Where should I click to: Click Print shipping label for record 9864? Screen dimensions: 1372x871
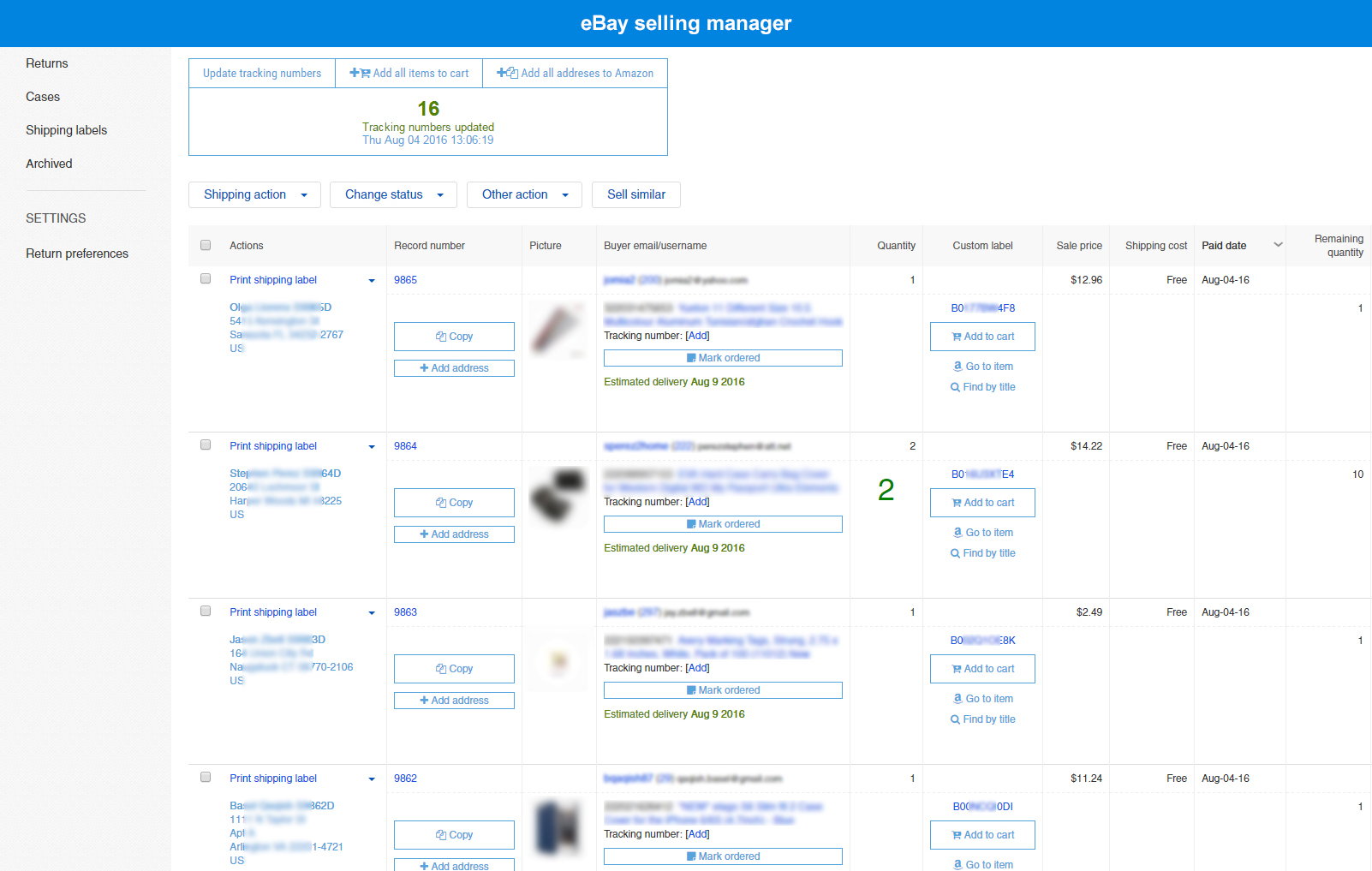coord(273,446)
